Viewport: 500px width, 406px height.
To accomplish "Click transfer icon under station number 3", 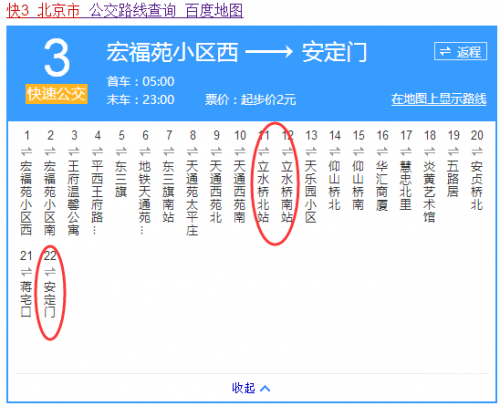I will [x=74, y=152].
